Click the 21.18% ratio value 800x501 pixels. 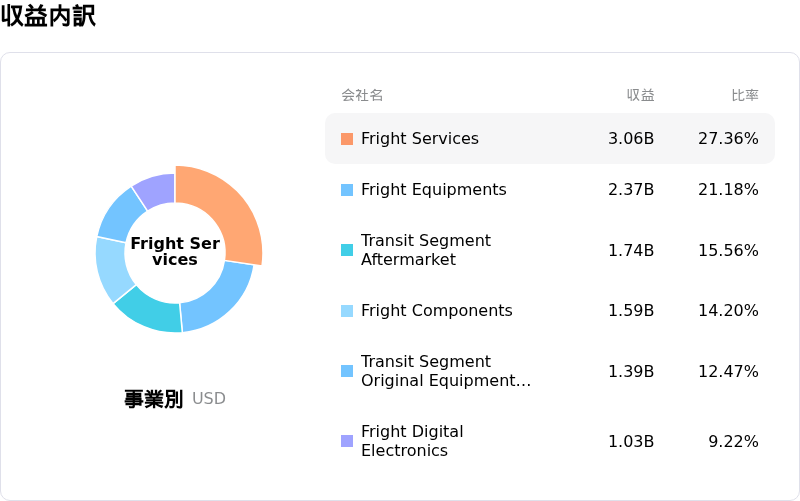[x=728, y=189]
